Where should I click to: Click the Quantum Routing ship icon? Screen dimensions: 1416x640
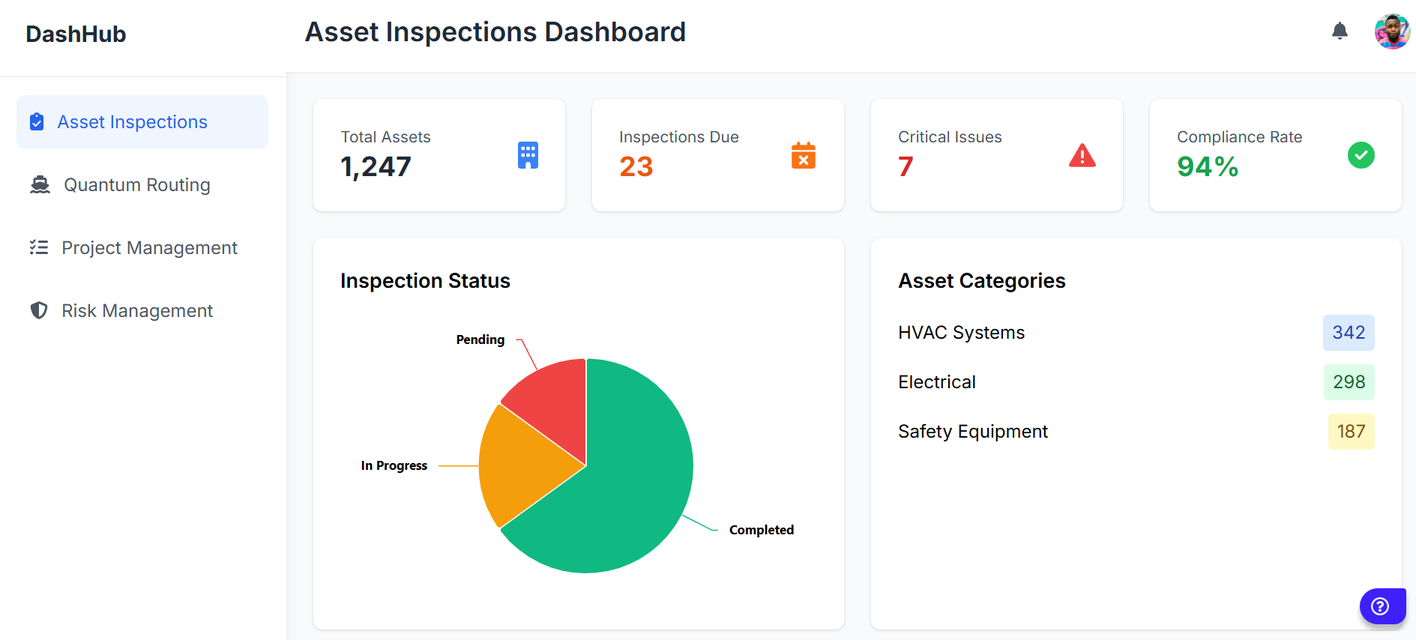pos(38,184)
